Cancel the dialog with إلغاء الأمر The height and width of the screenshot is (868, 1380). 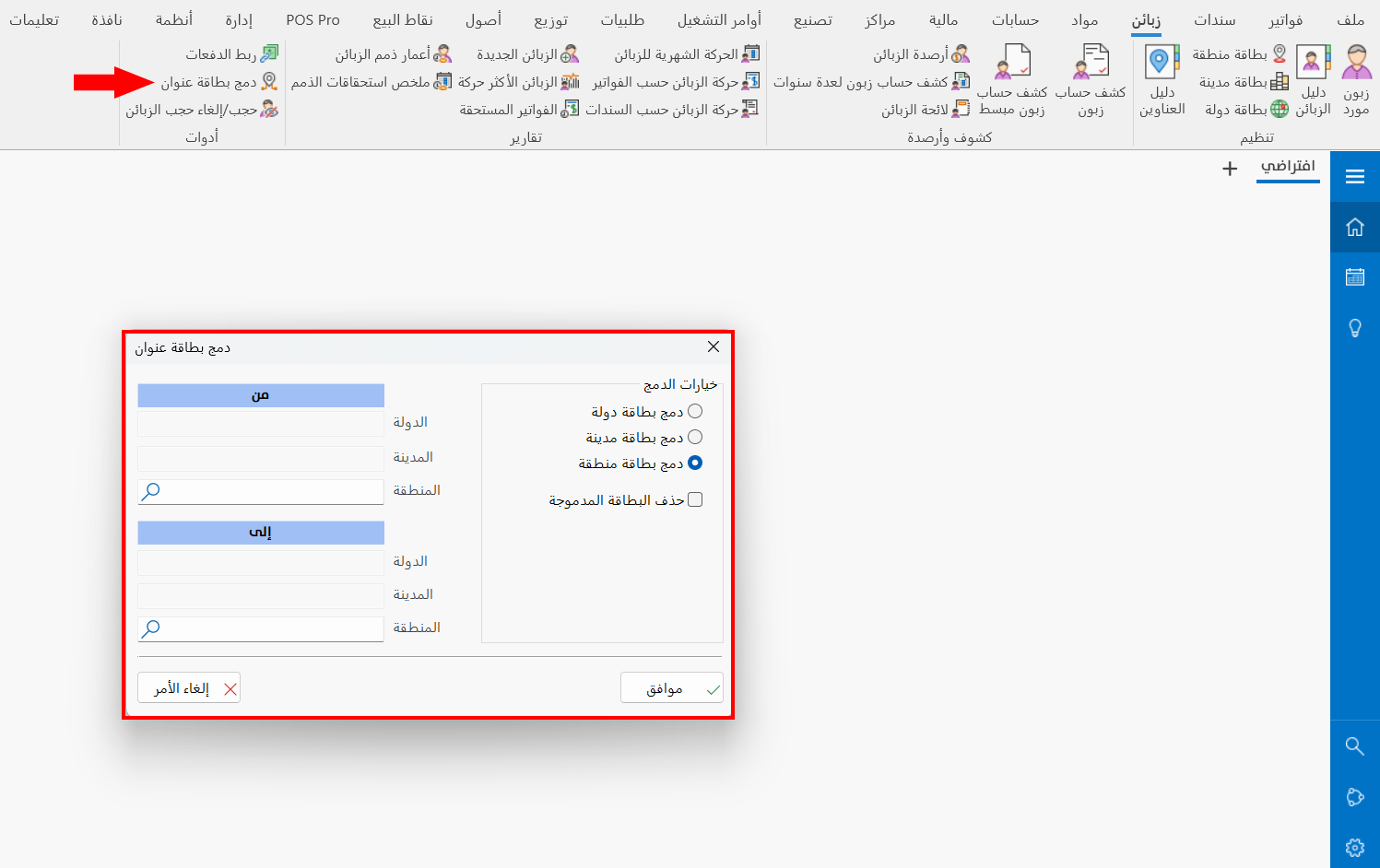(189, 686)
